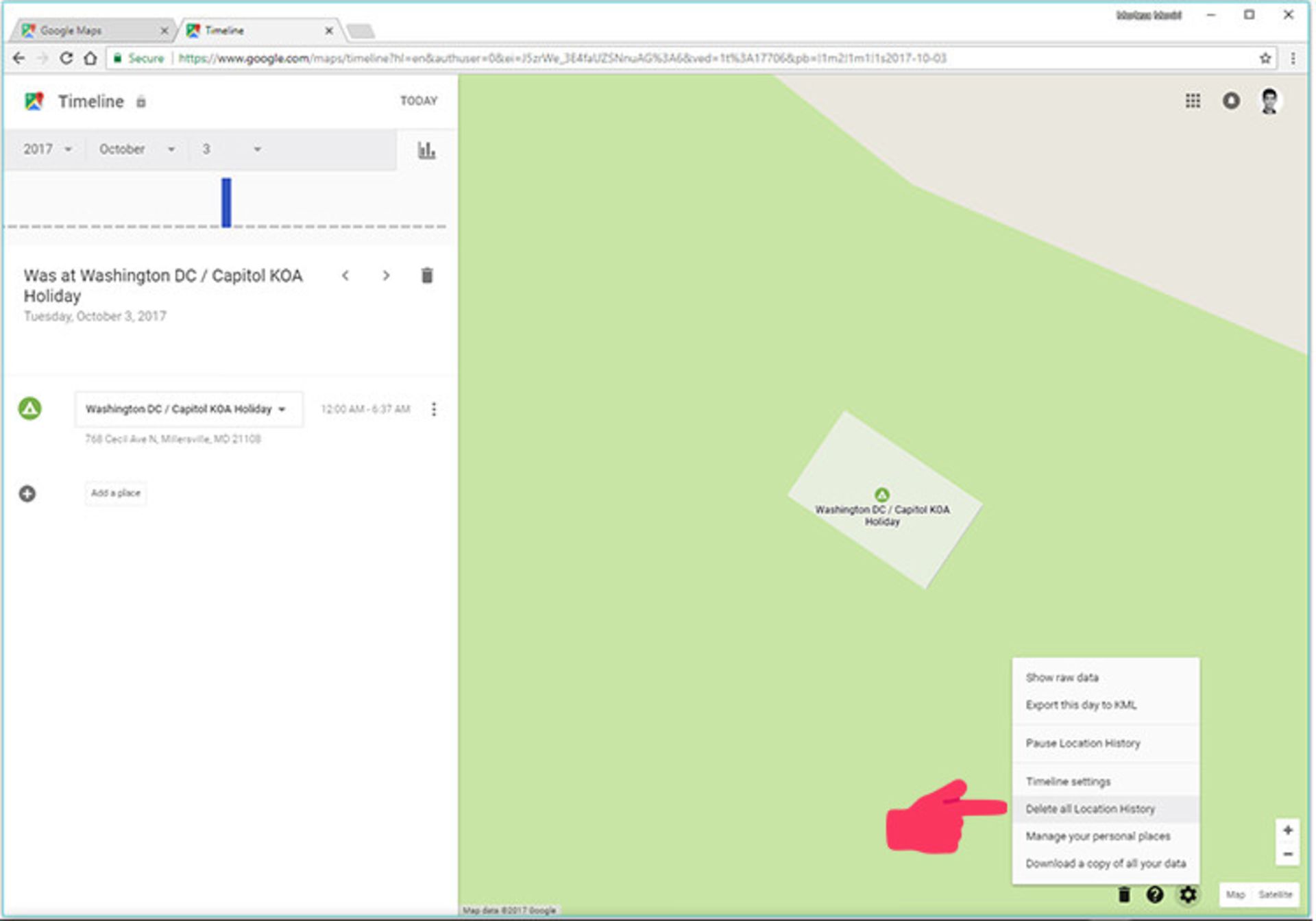Go to next day arrow
1316x921 pixels.
coord(386,275)
